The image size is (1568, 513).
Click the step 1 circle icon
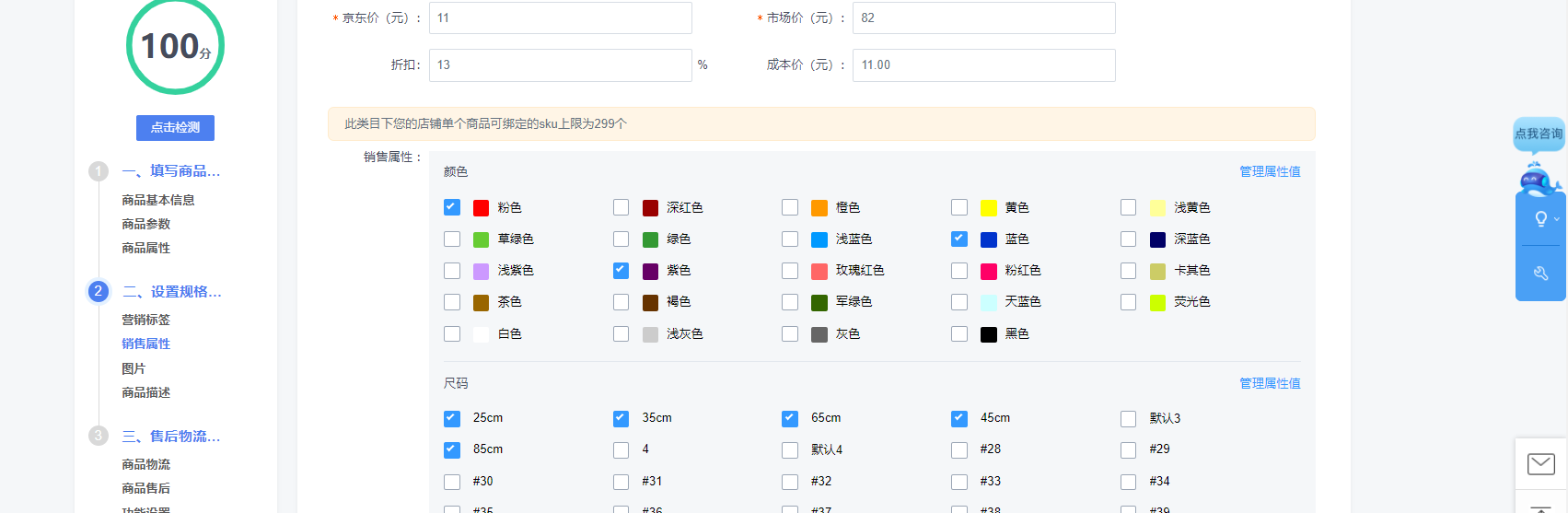click(99, 171)
